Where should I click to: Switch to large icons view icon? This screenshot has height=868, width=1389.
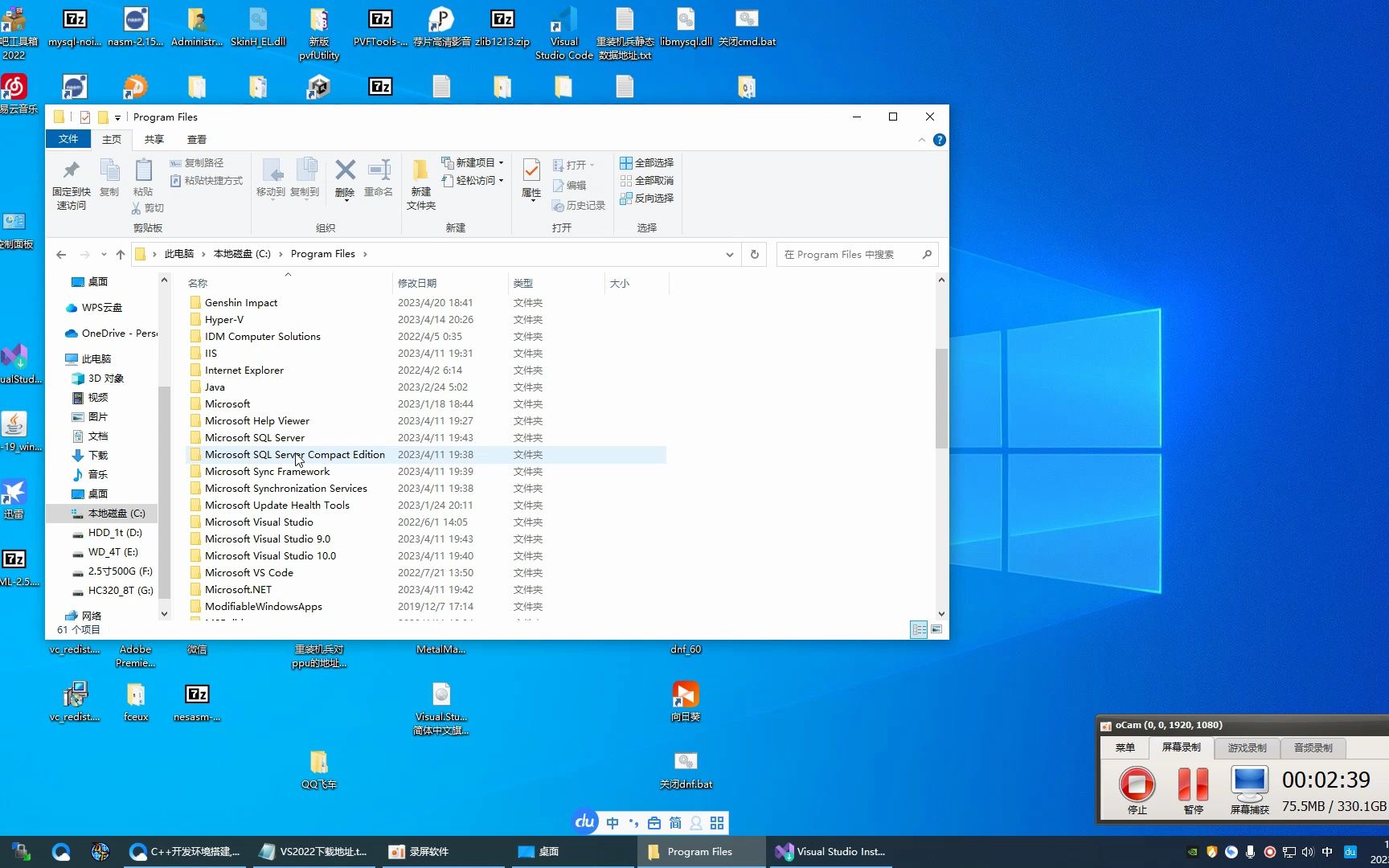(x=936, y=629)
